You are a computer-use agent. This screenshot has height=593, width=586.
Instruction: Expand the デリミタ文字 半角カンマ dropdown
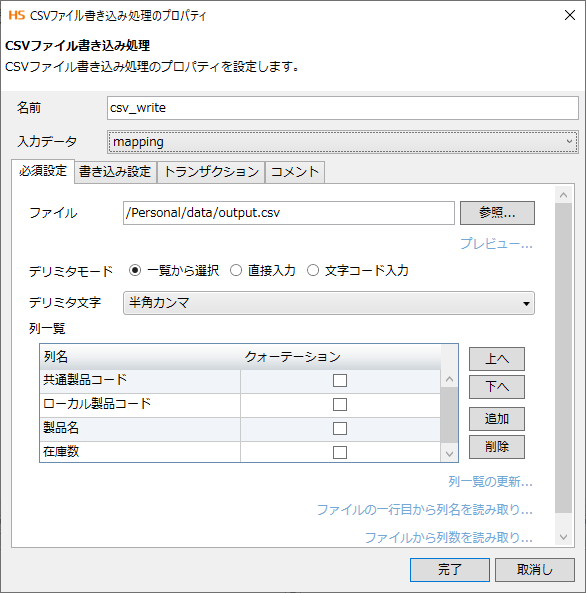pyautogui.click(x=329, y=303)
